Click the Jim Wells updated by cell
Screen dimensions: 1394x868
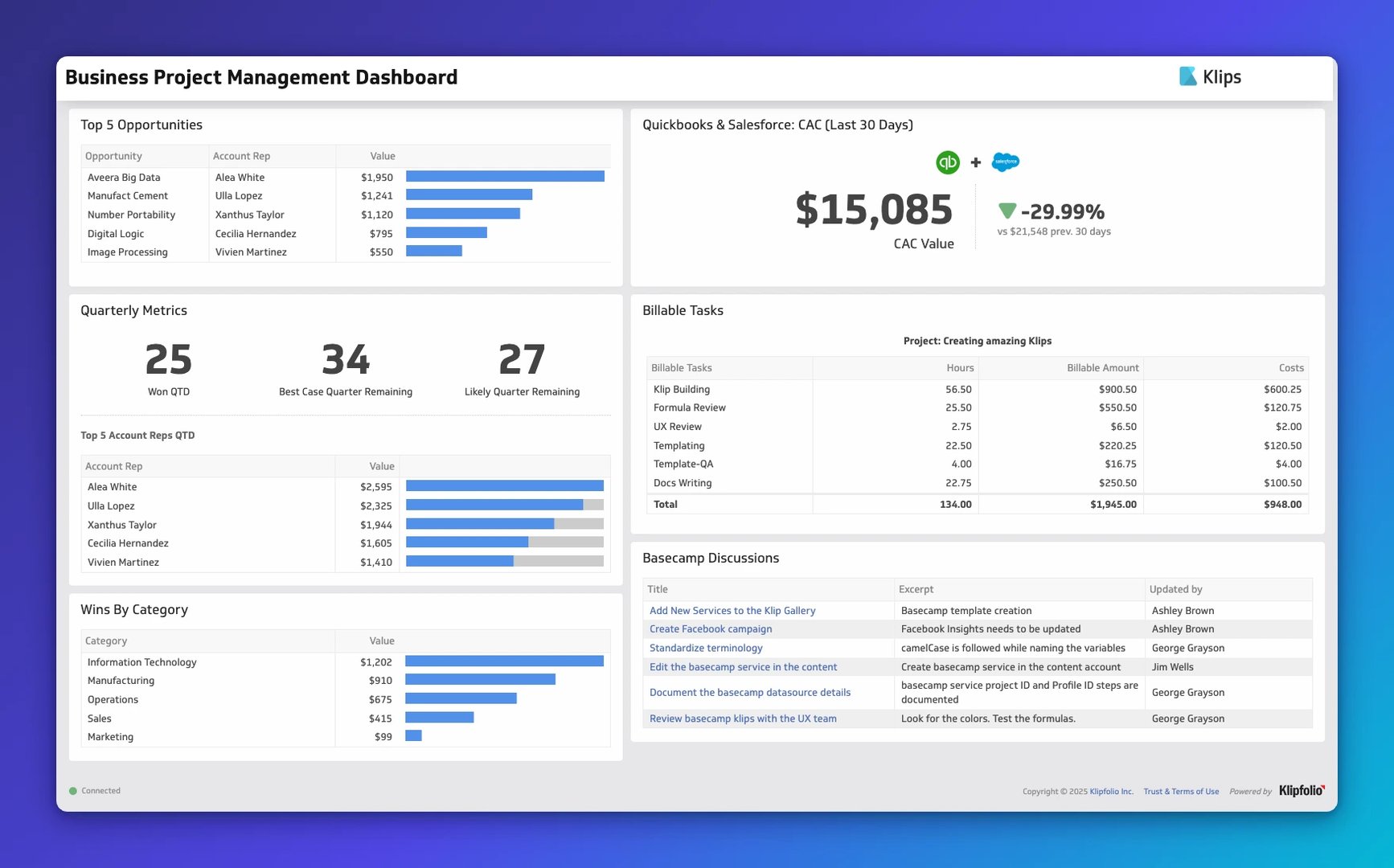(x=1172, y=667)
